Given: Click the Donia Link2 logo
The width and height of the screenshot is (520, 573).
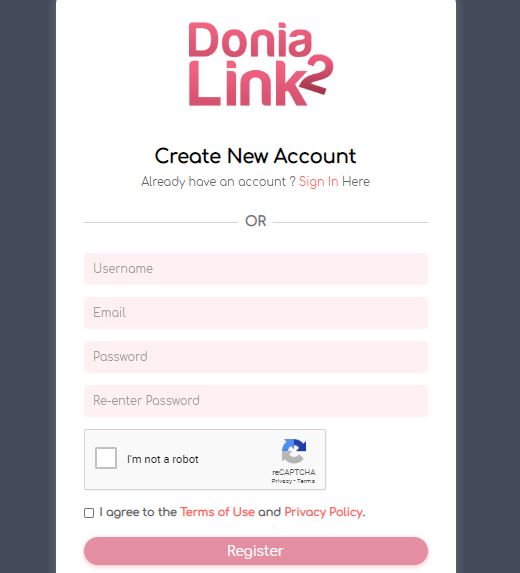Looking at the screenshot, I should point(261,64).
